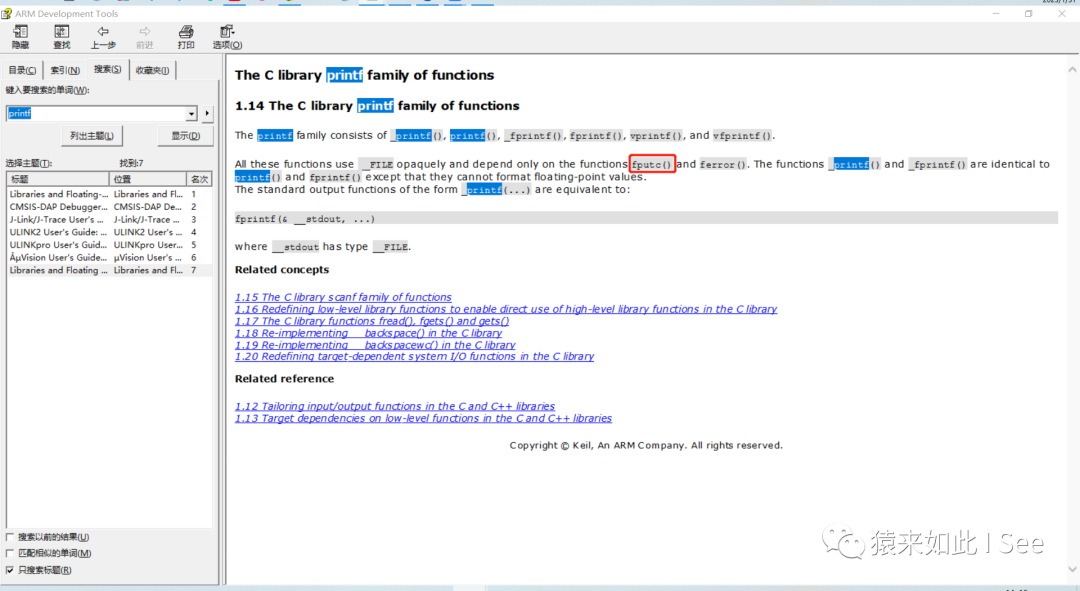Click the content pane scroll-up arrow
1080x591 pixels.
click(1072, 70)
